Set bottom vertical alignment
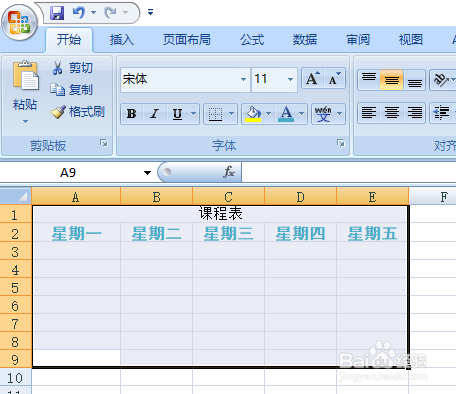The image size is (456, 394). 414,80
